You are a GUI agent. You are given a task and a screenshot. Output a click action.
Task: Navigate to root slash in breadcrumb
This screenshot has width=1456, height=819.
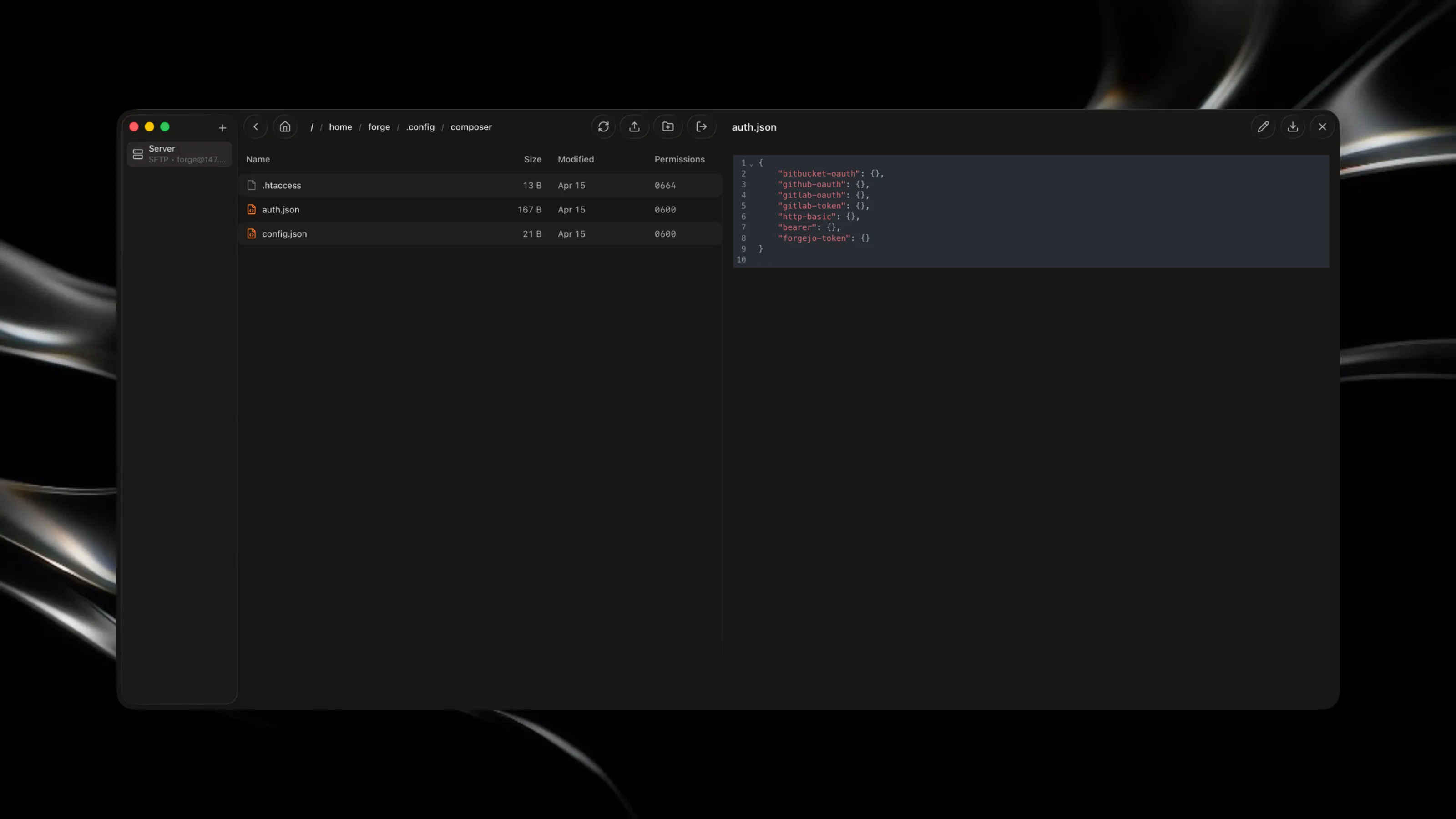point(311,127)
